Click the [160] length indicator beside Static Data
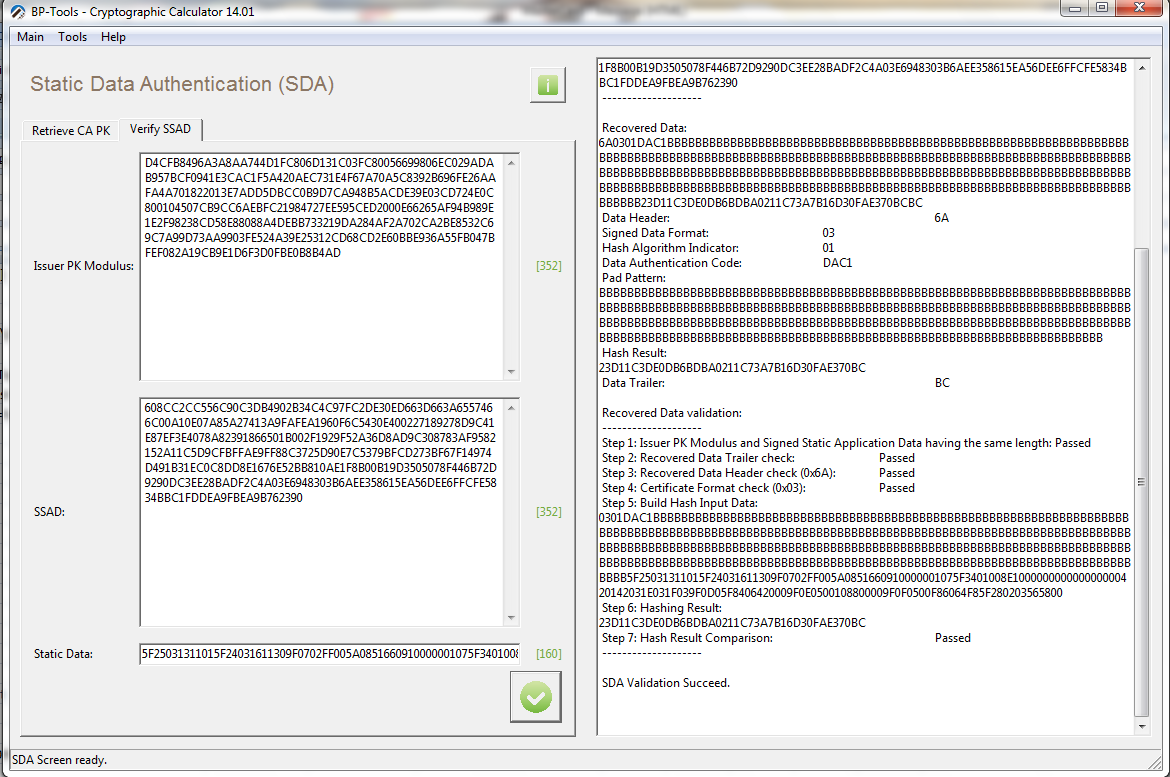The height and width of the screenshot is (777, 1170). 548,654
